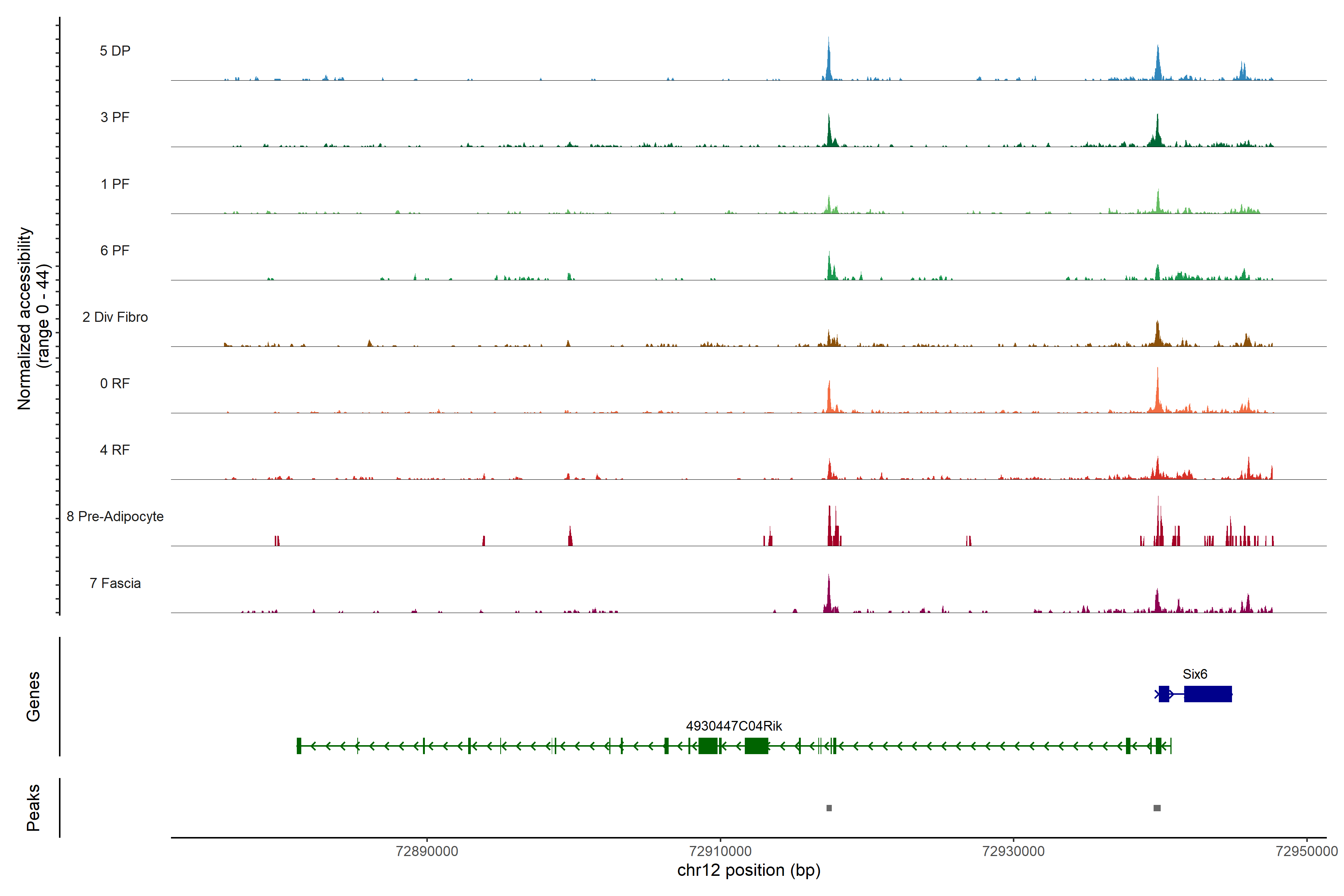
Task: Click the 8 Pre-Adipocyte label
Action: click(x=115, y=517)
